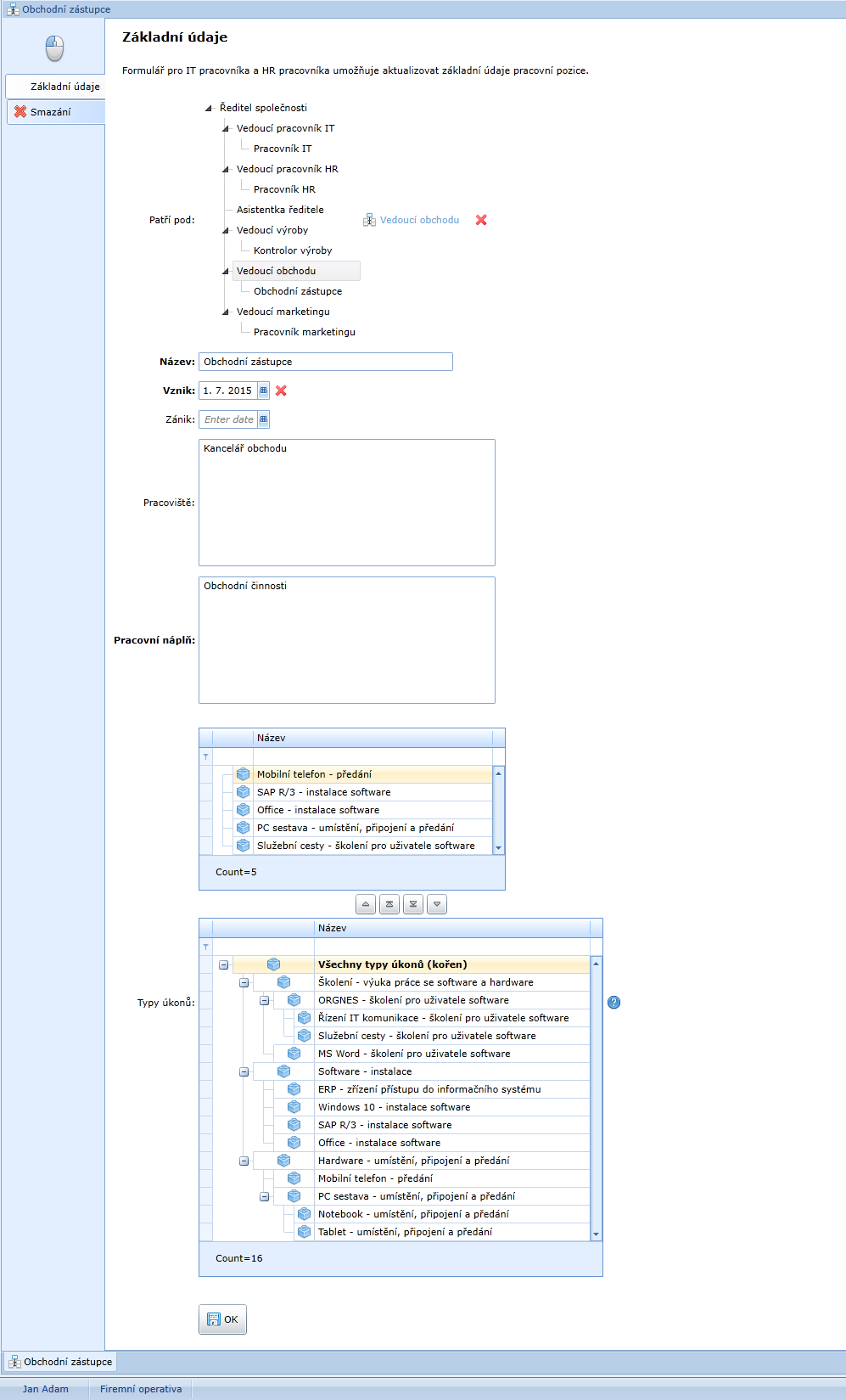The width and height of the screenshot is (846, 1400).
Task: Click the red X next to Vedoucí obchodu
Action: tap(481, 220)
